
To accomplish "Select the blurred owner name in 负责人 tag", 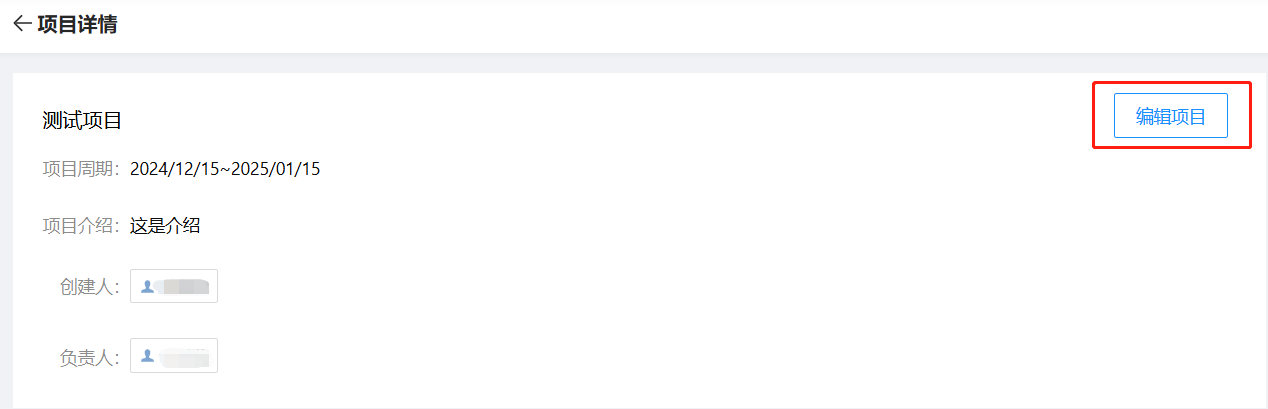I will click(x=184, y=355).
